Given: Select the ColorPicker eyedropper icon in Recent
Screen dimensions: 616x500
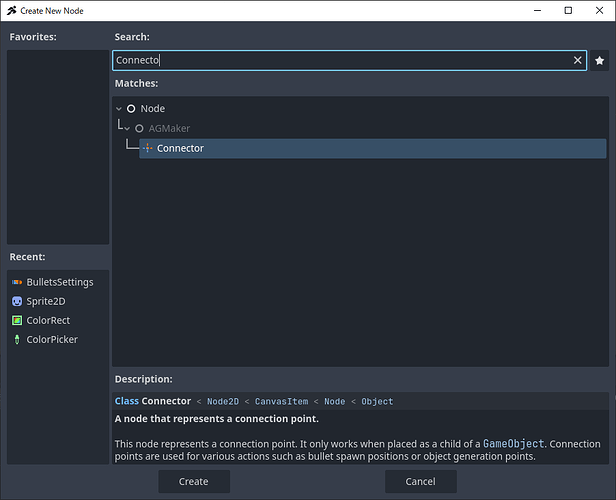Looking at the screenshot, I should [x=17, y=339].
